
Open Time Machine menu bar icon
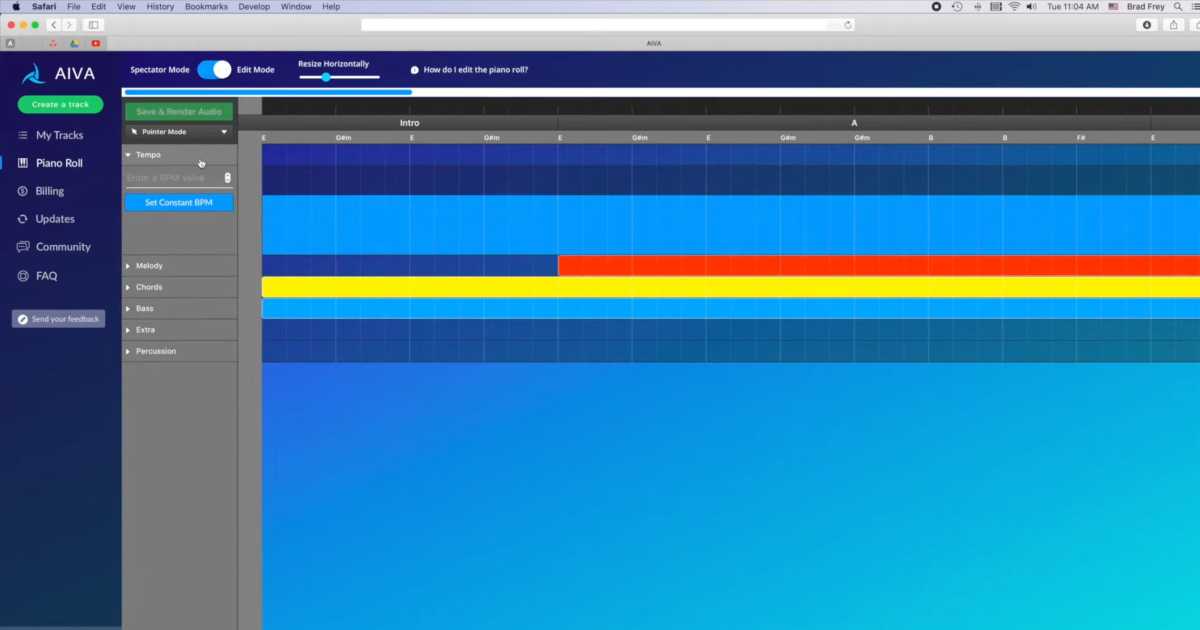tap(957, 6)
